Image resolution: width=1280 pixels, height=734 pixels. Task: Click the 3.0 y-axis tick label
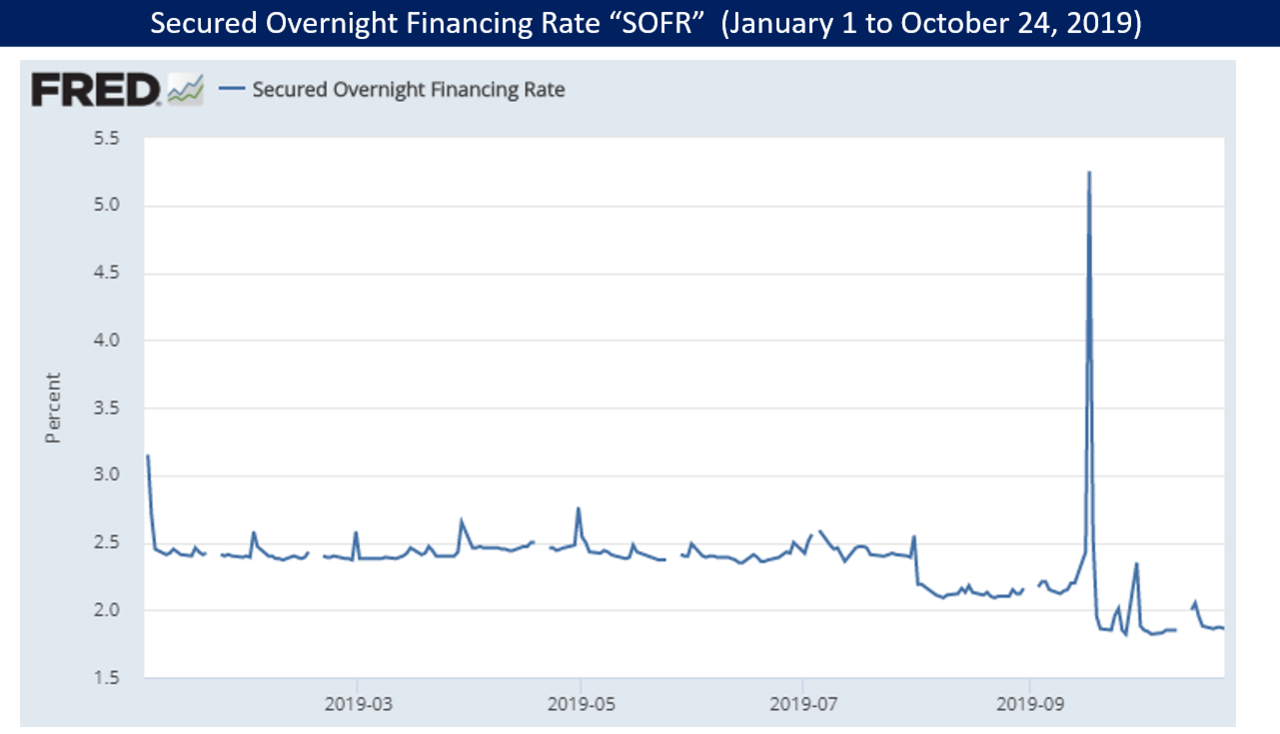(106, 475)
